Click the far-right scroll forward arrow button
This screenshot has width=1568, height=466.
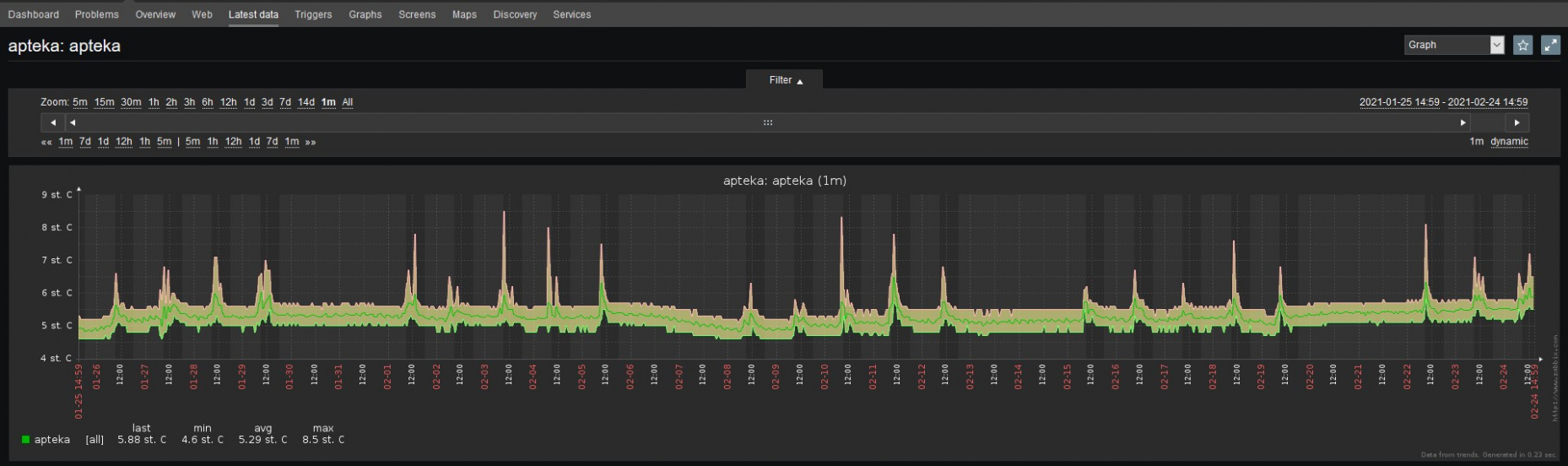[x=1517, y=122]
